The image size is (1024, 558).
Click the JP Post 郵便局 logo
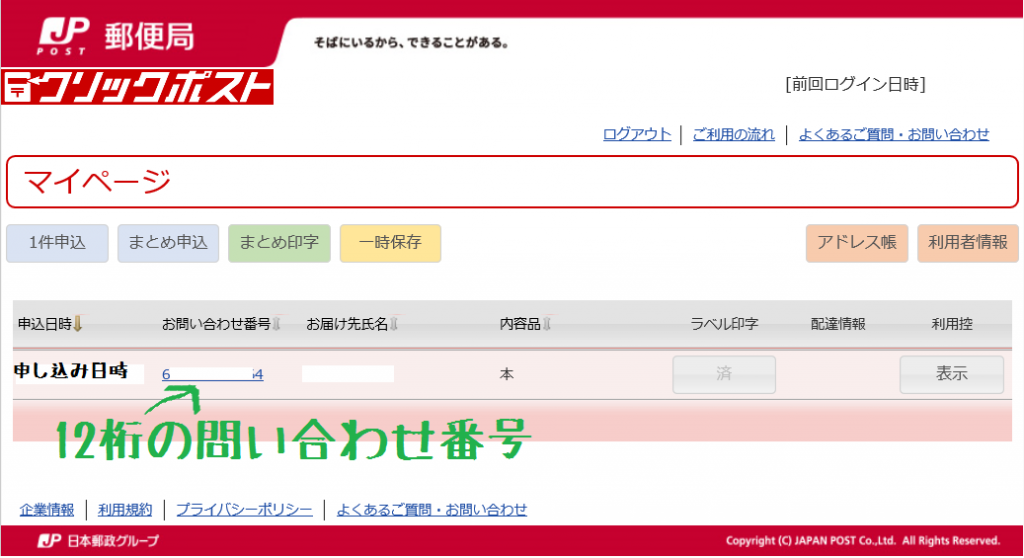(x=115, y=35)
